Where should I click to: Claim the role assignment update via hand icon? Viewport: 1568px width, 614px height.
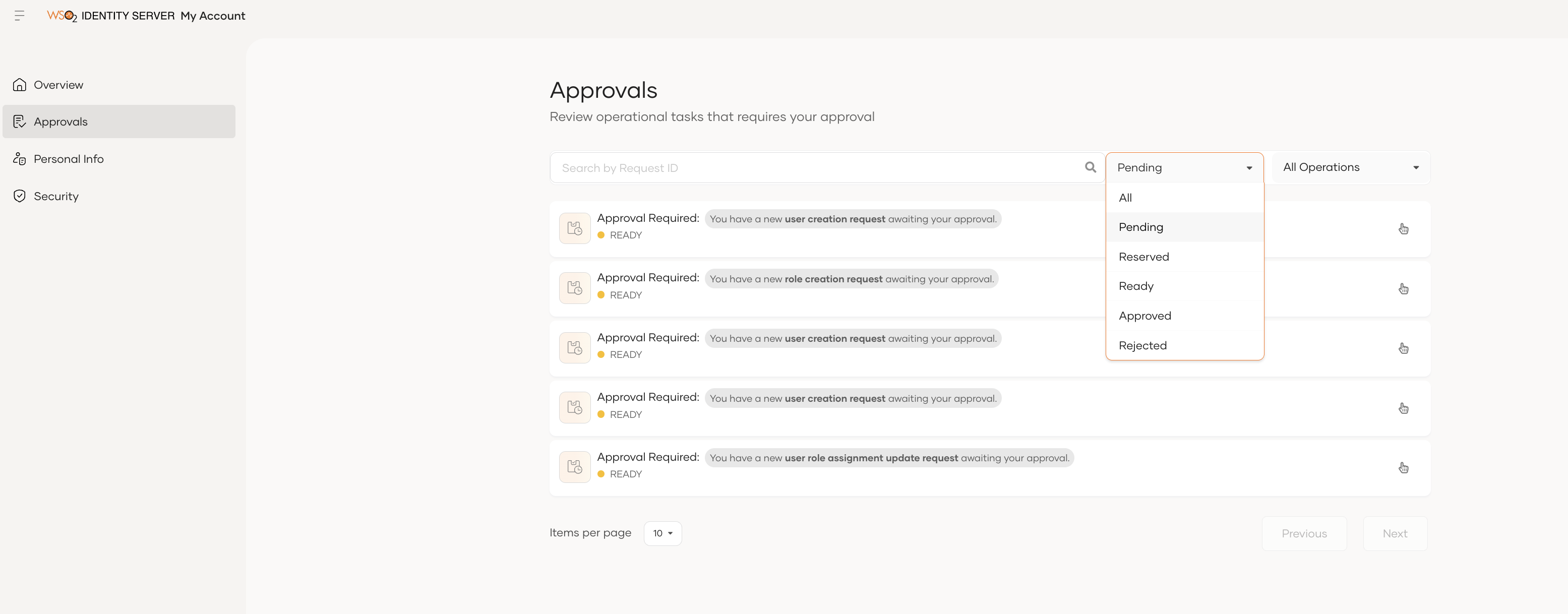(1403, 467)
